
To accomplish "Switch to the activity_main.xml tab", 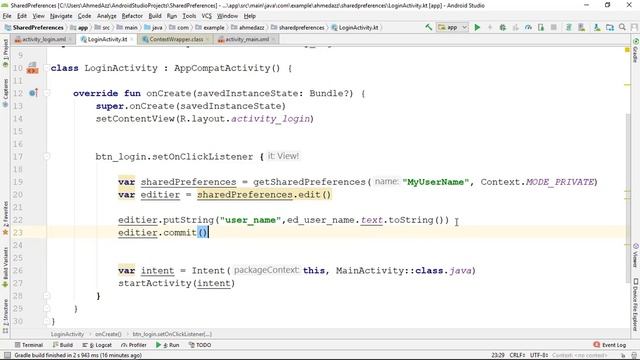I will pyautogui.click(x=247, y=39).
